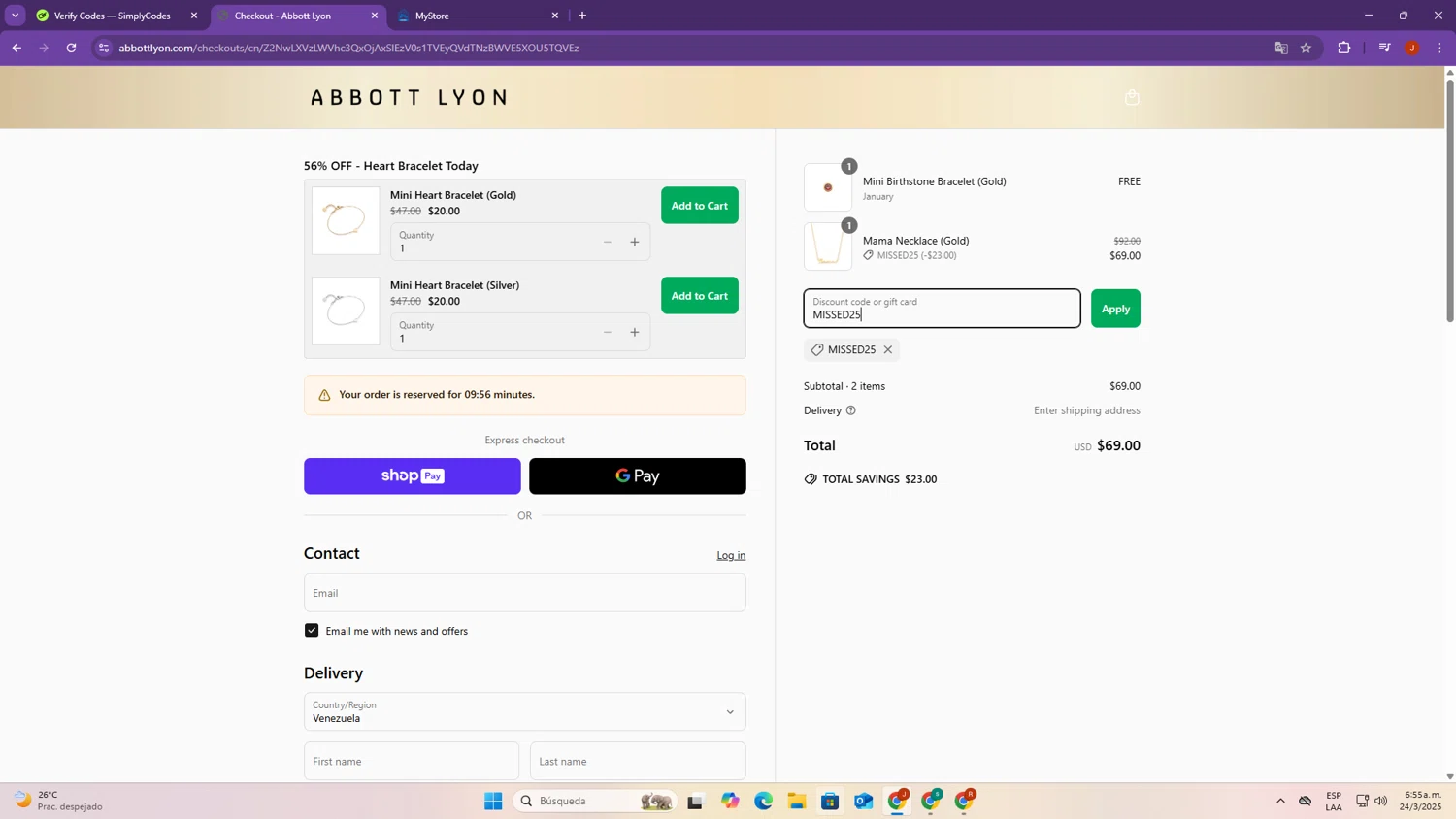Go back to previous page
This screenshot has height=819, width=1456.
click(x=17, y=48)
